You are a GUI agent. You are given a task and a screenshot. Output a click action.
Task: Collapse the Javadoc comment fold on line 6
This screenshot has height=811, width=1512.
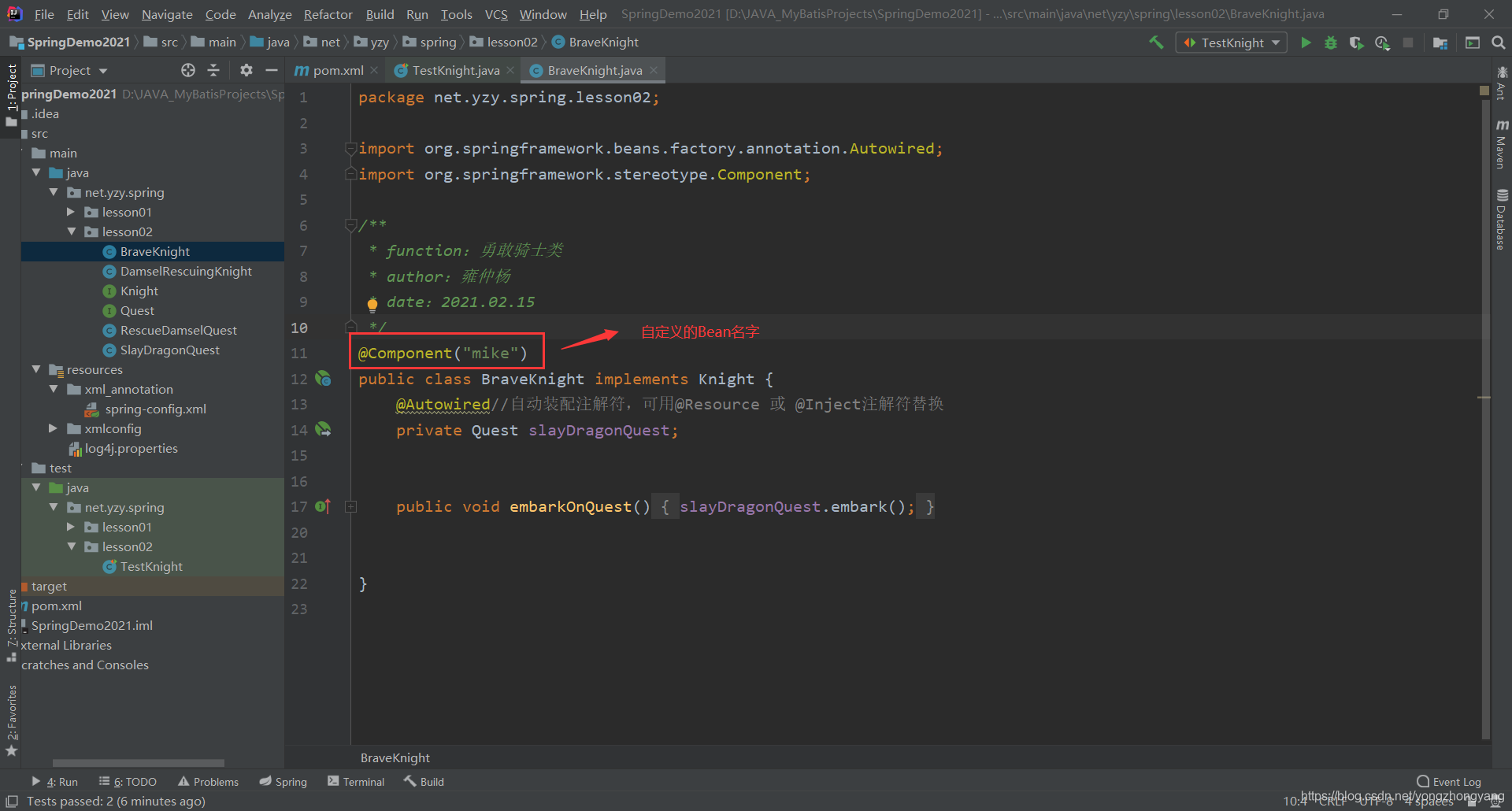(350, 225)
